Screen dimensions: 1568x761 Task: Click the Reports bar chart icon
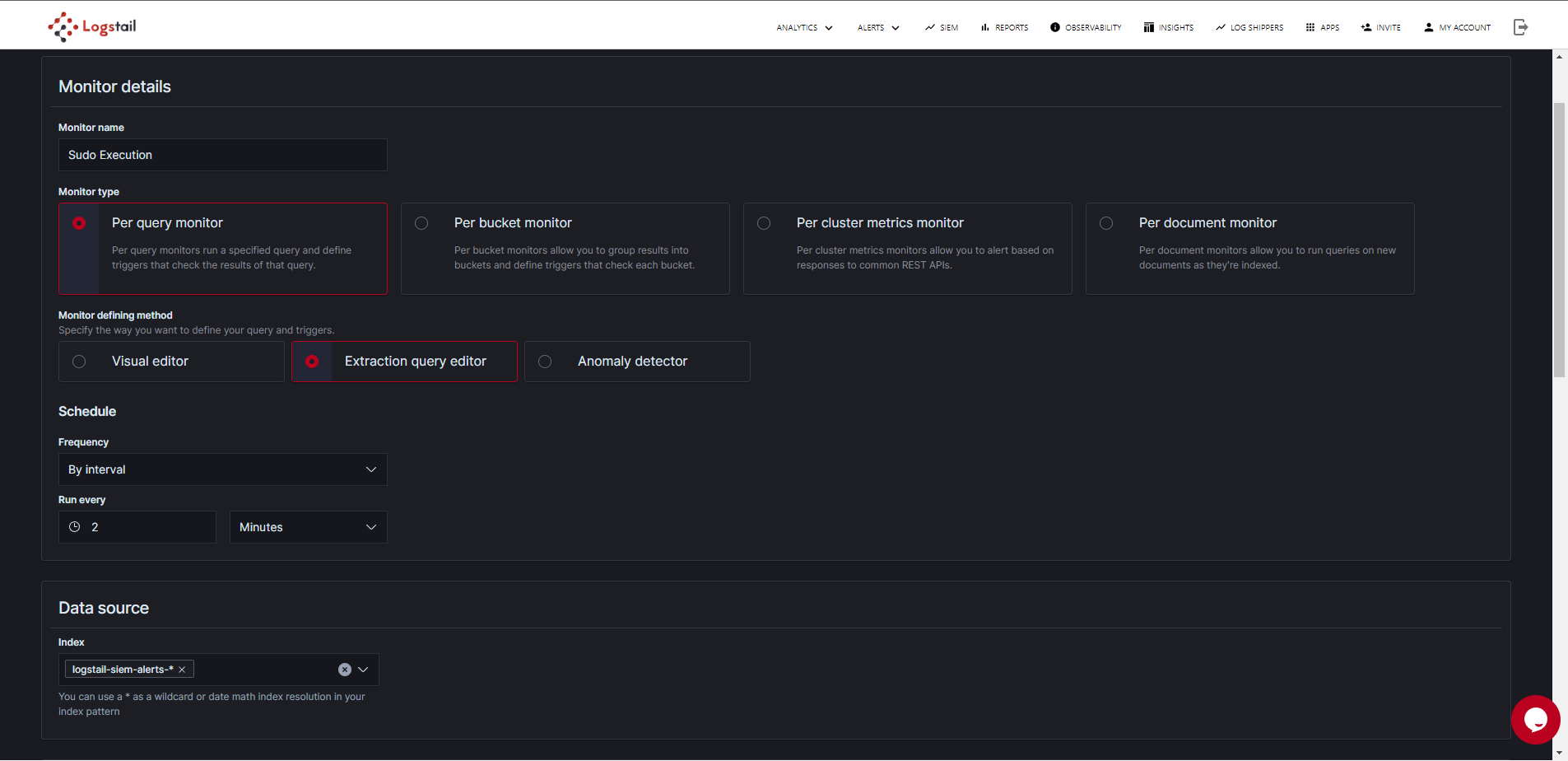[984, 27]
